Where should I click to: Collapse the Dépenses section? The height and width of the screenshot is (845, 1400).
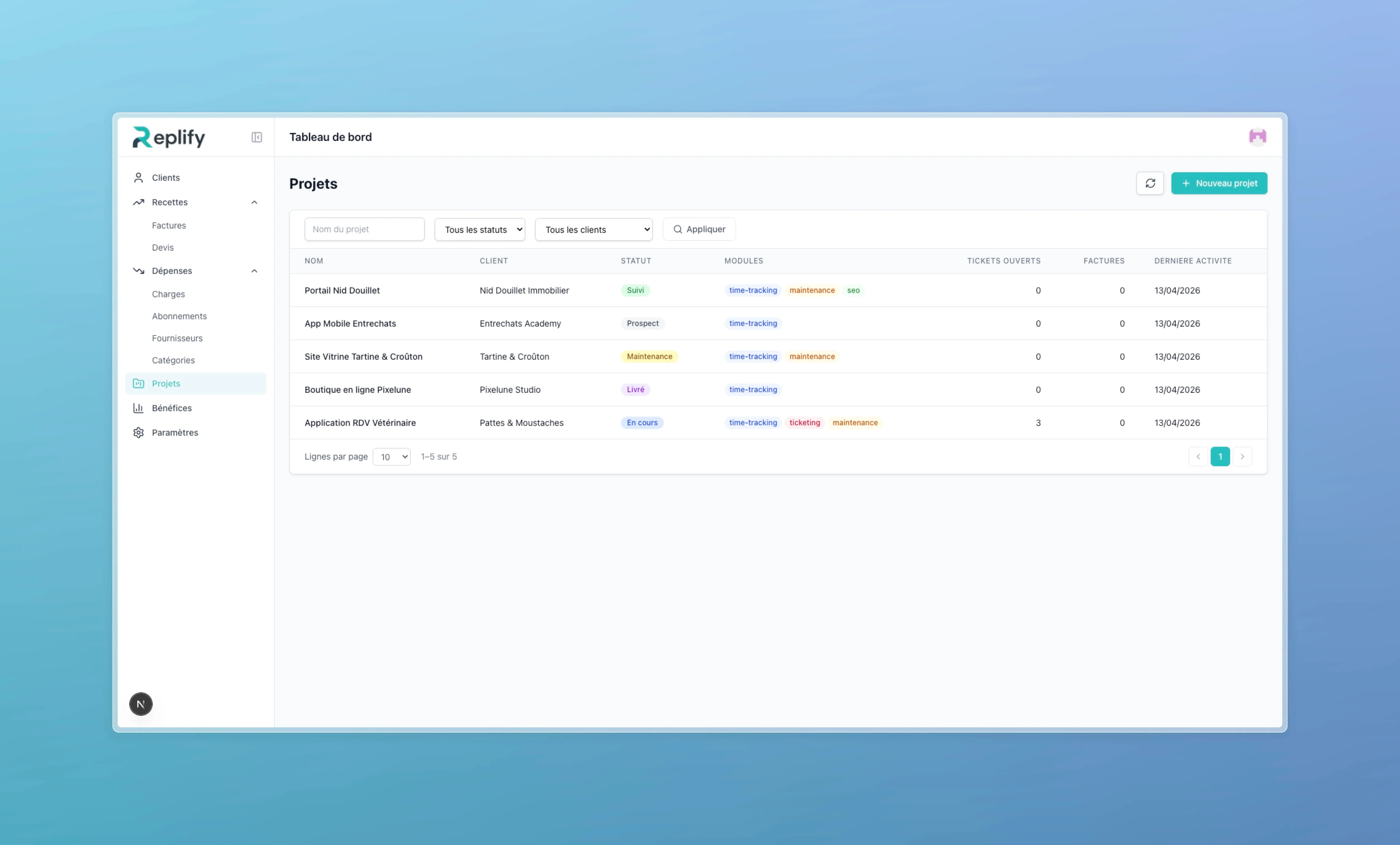click(x=254, y=271)
